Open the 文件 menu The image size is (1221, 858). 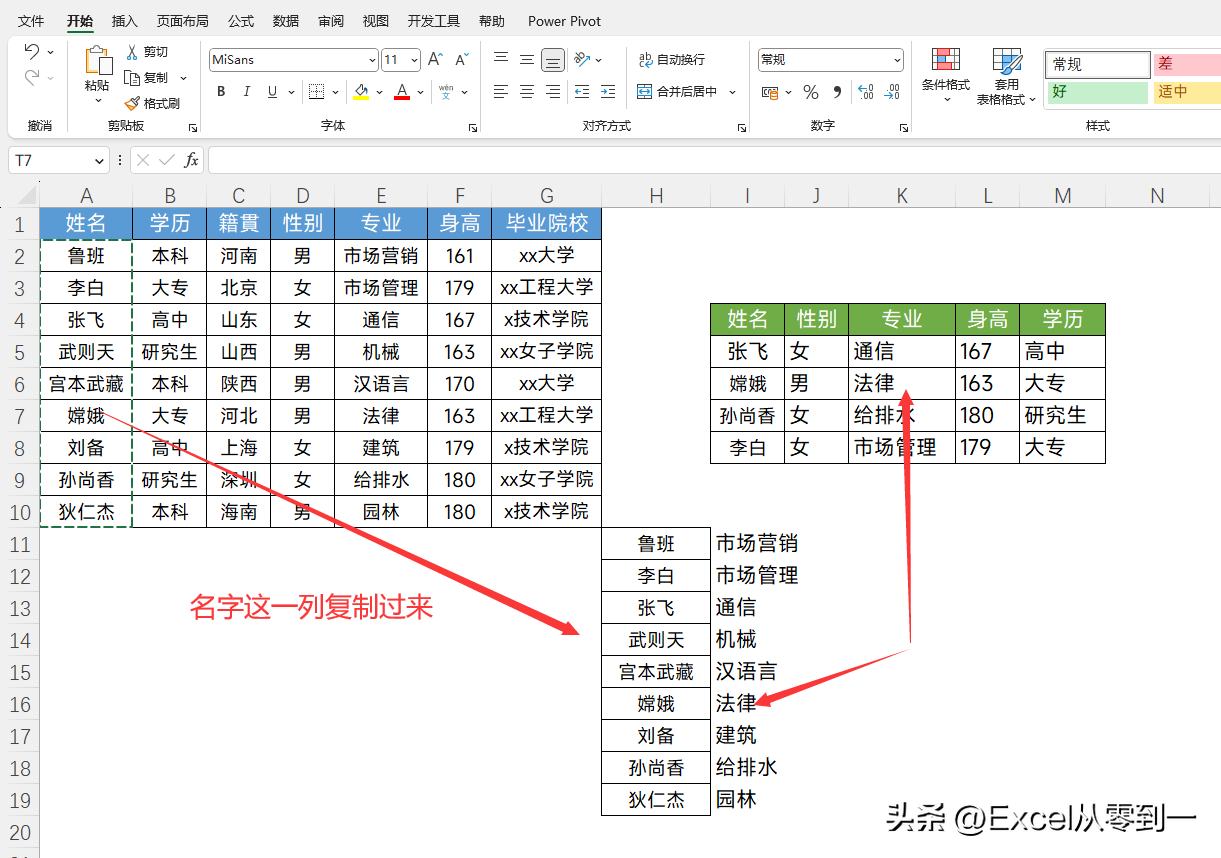point(31,21)
